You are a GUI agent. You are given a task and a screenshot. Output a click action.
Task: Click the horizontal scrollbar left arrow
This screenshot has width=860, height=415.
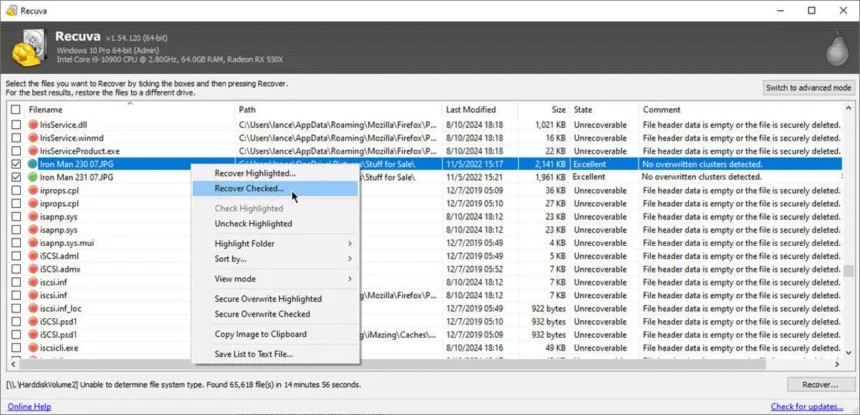click(x=12, y=364)
